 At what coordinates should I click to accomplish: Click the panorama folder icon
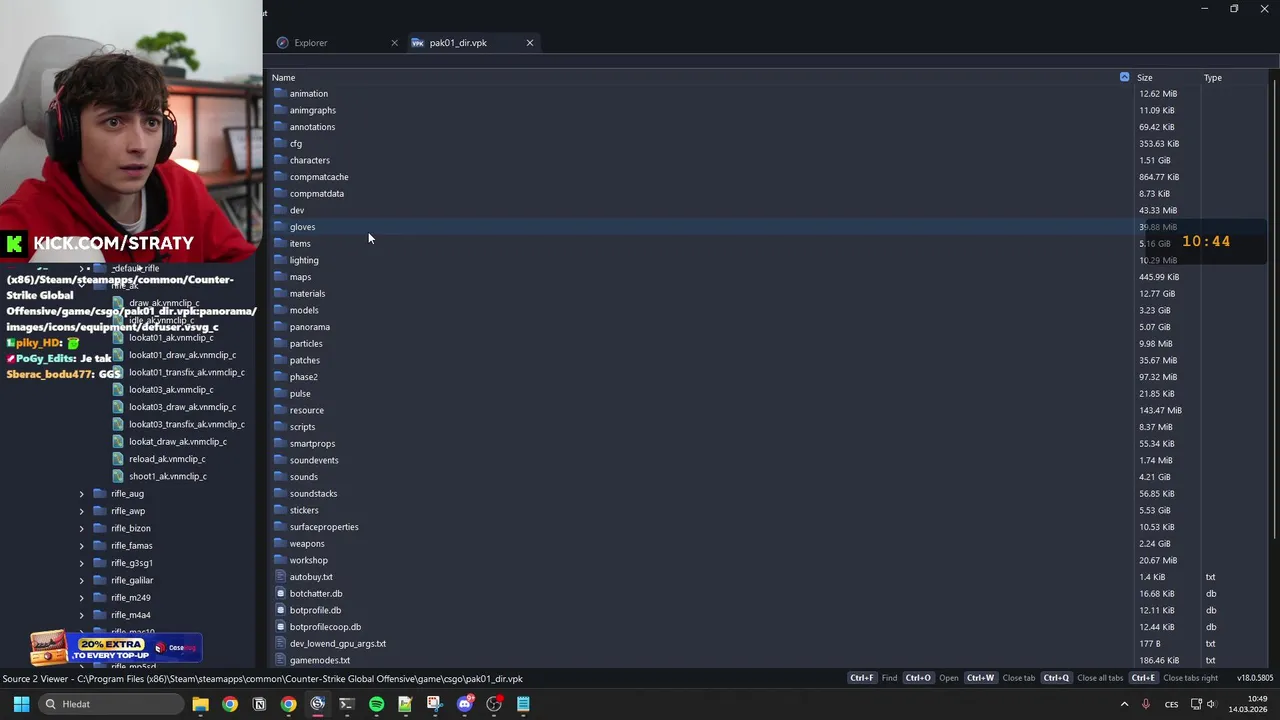click(280, 327)
